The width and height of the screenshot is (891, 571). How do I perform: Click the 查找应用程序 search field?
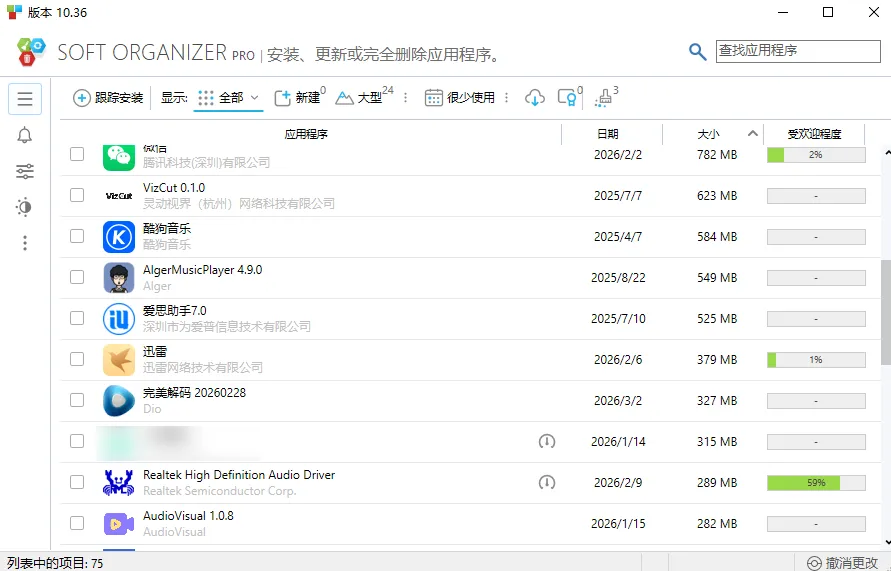click(x=798, y=51)
